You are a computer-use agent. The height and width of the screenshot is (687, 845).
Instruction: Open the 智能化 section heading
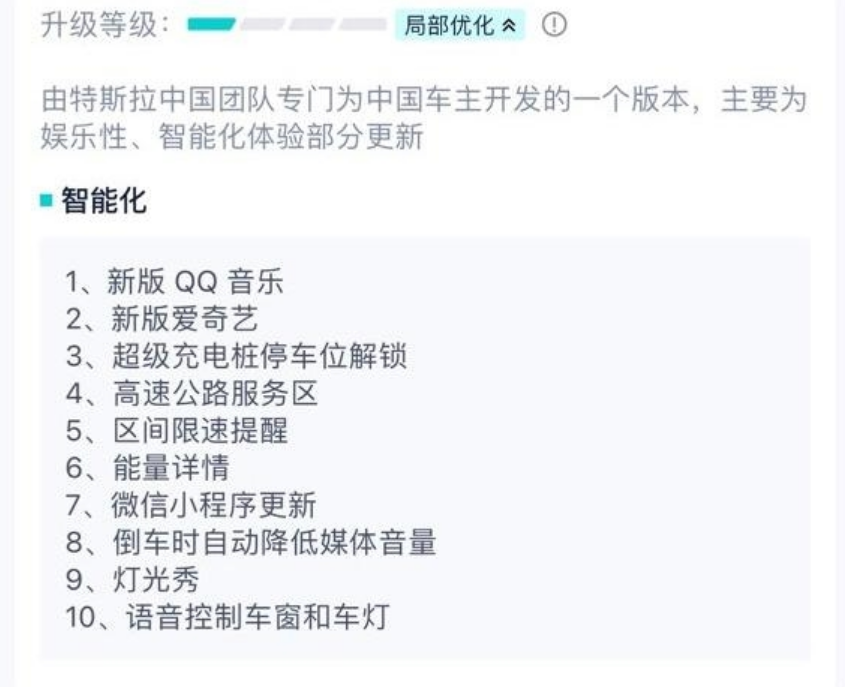(103, 200)
